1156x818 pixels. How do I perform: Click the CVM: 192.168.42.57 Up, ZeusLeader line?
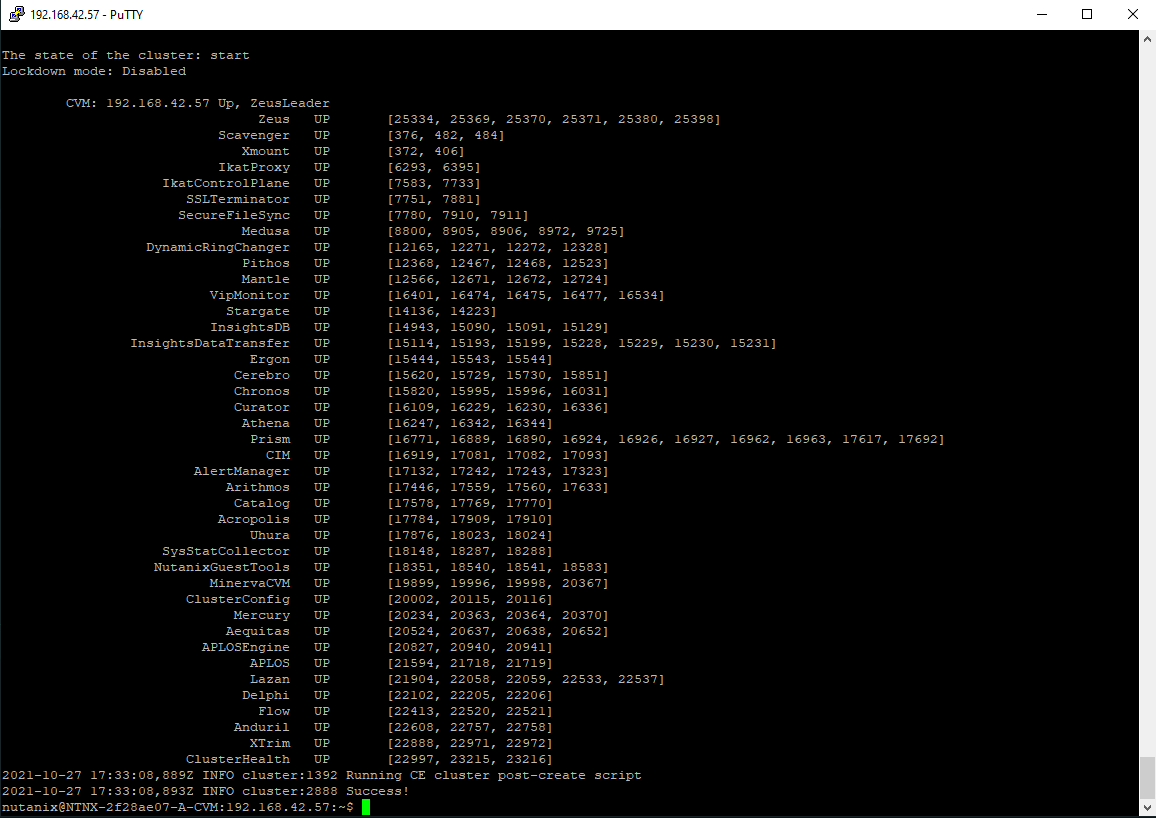(x=197, y=103)
